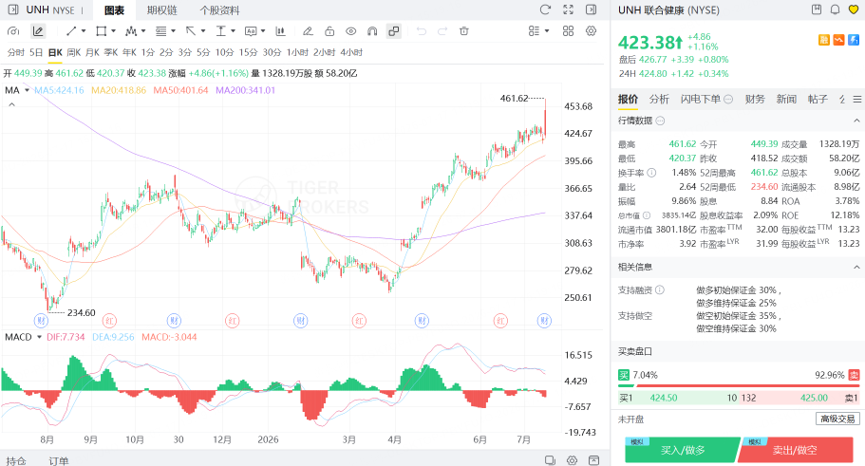Image resolution: width=865 pixels, height=466 pixels.
Task: Open the 订单 tab at bottom
Action: [x=58, y=460]
